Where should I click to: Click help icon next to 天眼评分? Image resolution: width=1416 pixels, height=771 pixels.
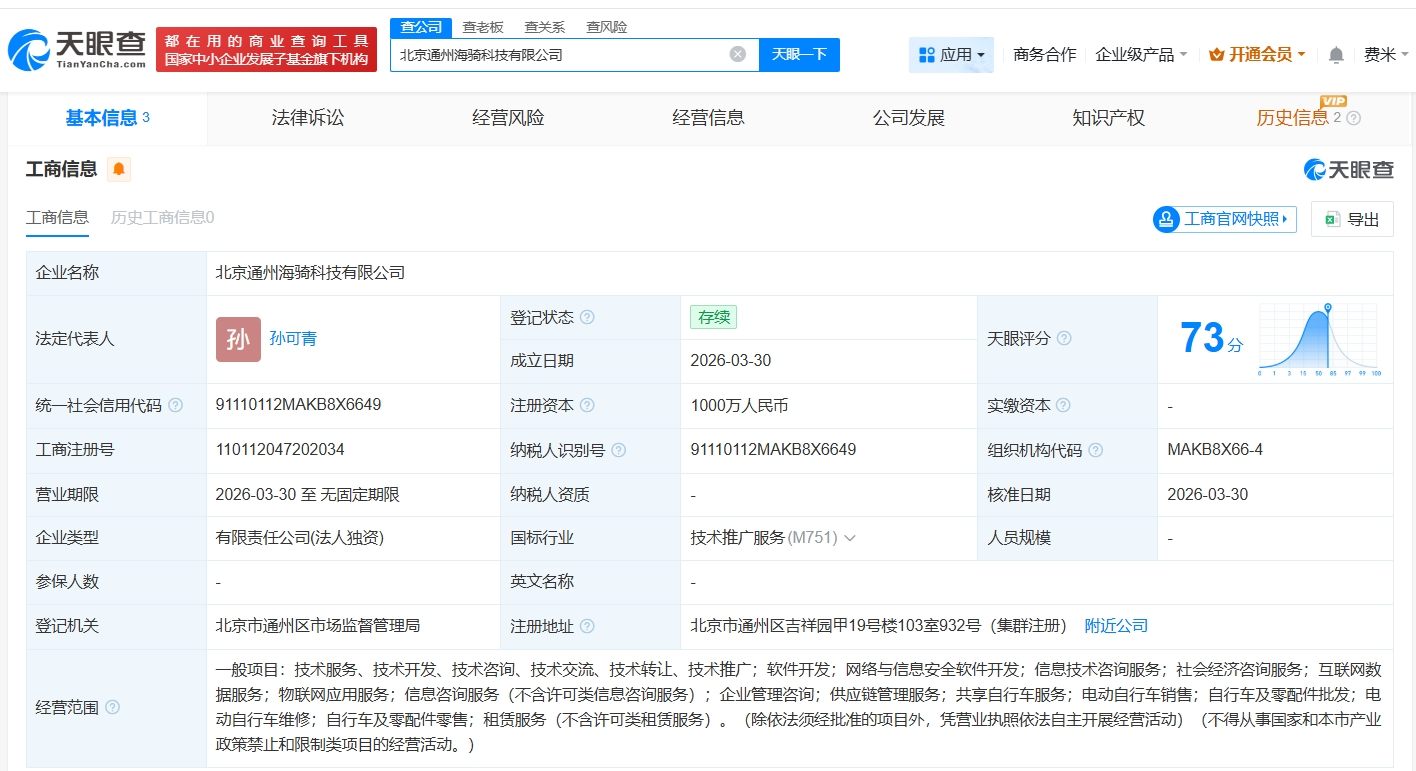tap(1064, 338)
